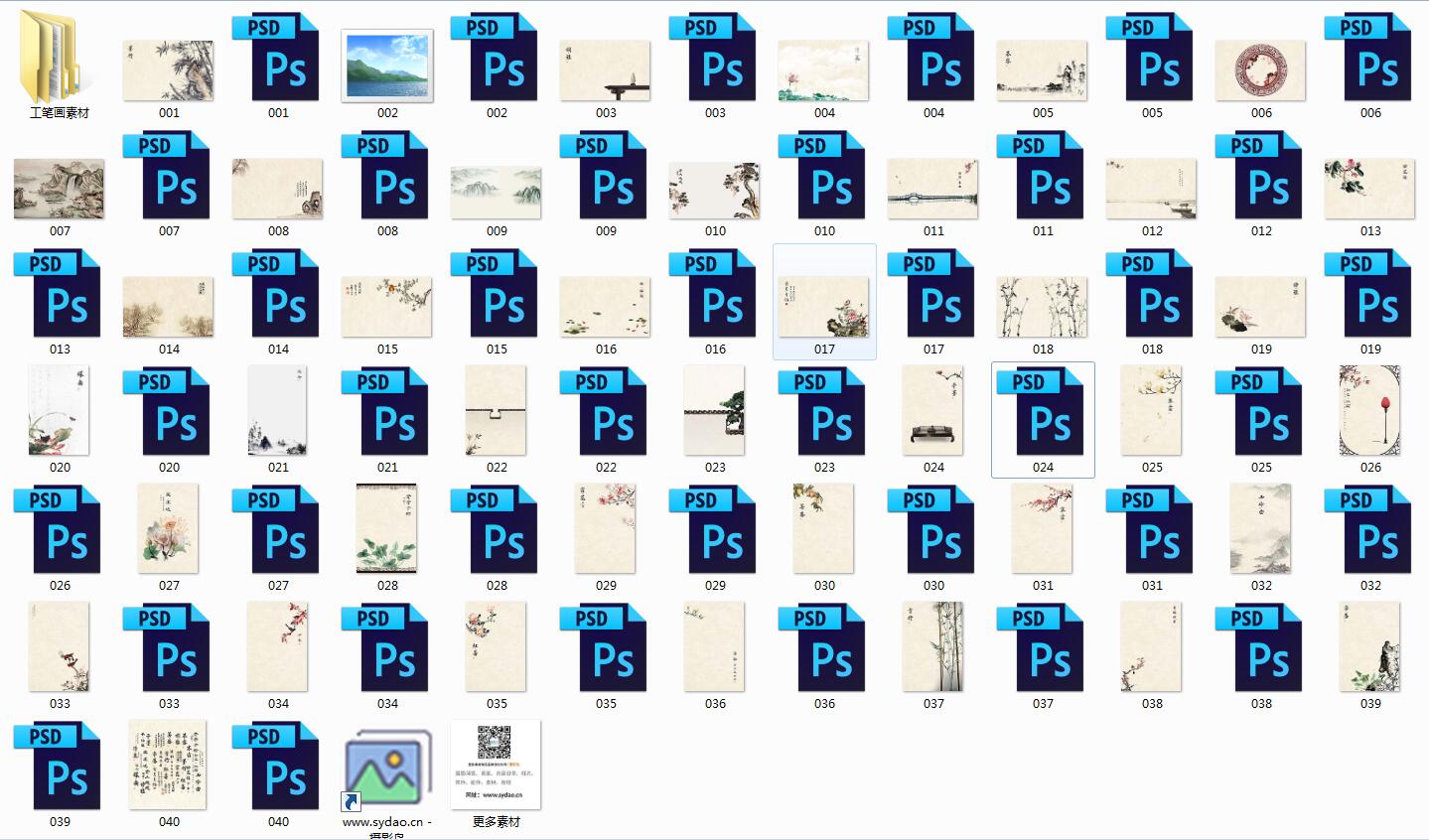
Task: Select the hovered 017 flower image thumbnail
Action: click(x=824, y=307)
